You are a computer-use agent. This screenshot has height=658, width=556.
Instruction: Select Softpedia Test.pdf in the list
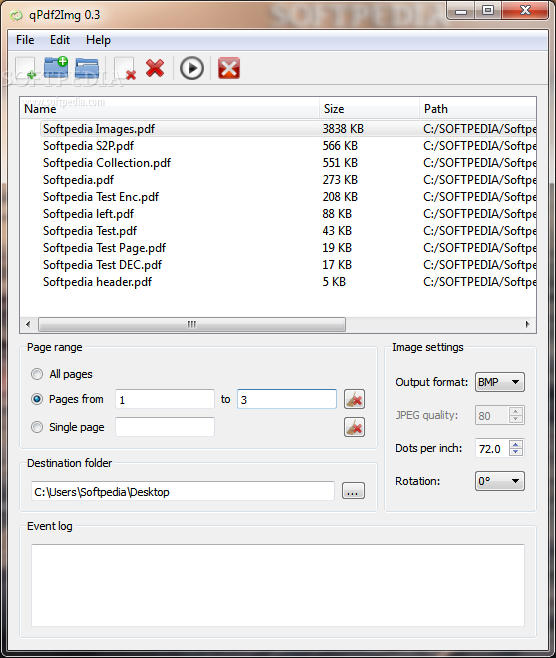coord(90,231)
